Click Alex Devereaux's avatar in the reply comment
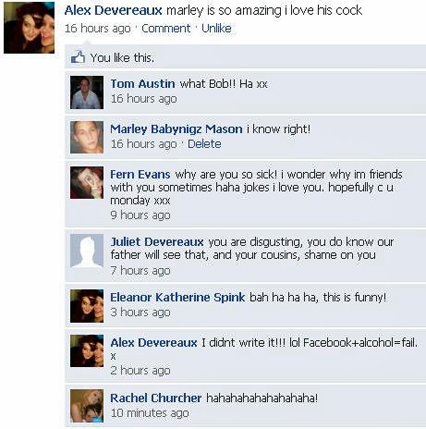This screenshot has width=426, height=429. pos(87,351)
